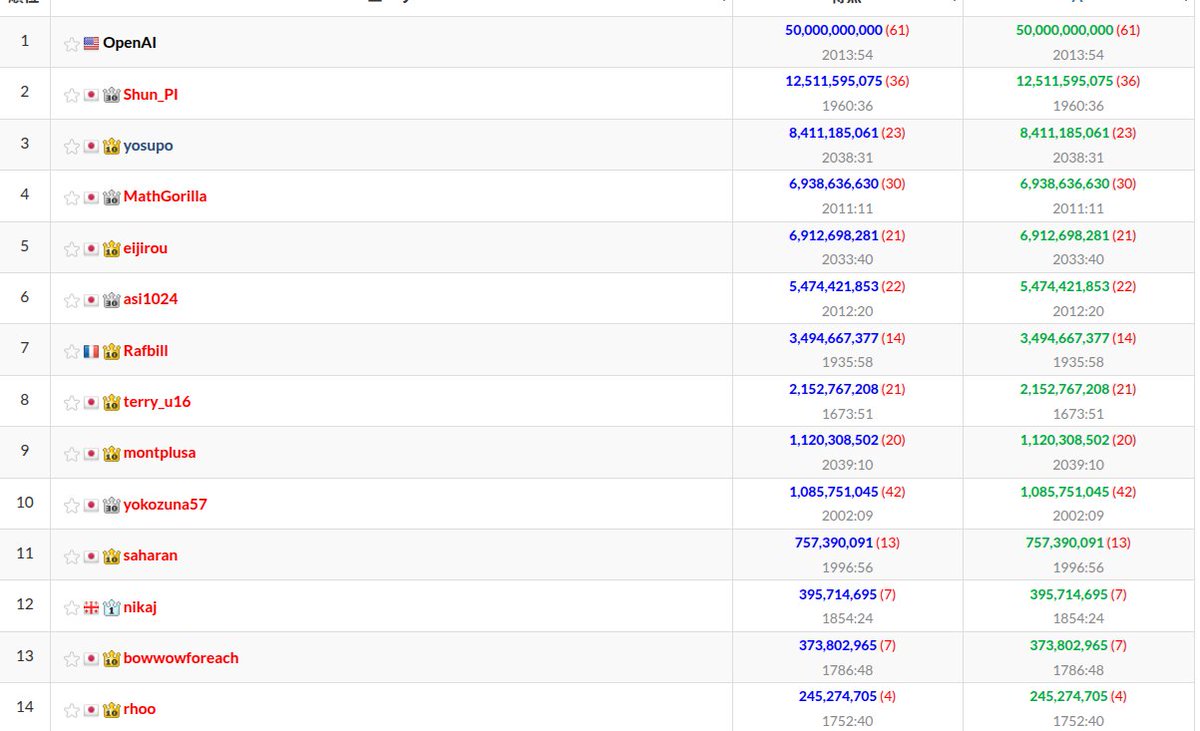Click the Japan flag next to rhoo
1200x731 pixels.
coord(91,710)
